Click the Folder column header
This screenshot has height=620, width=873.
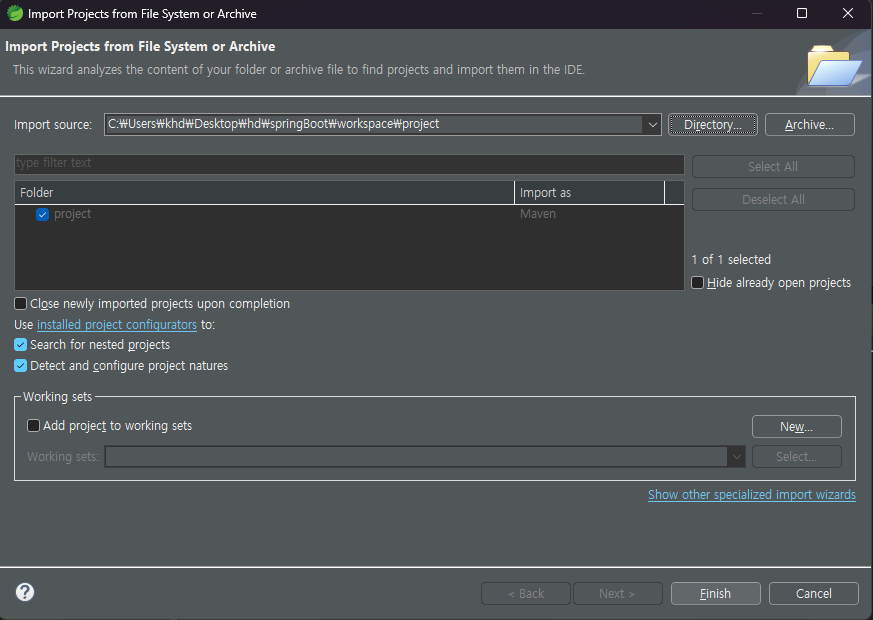(264, 193)
